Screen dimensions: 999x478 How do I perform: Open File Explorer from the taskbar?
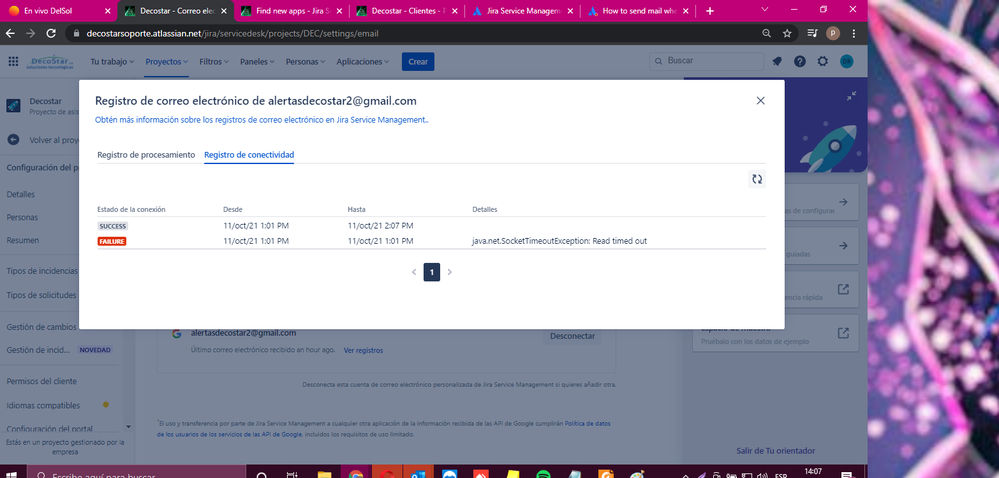pos(325,474)
